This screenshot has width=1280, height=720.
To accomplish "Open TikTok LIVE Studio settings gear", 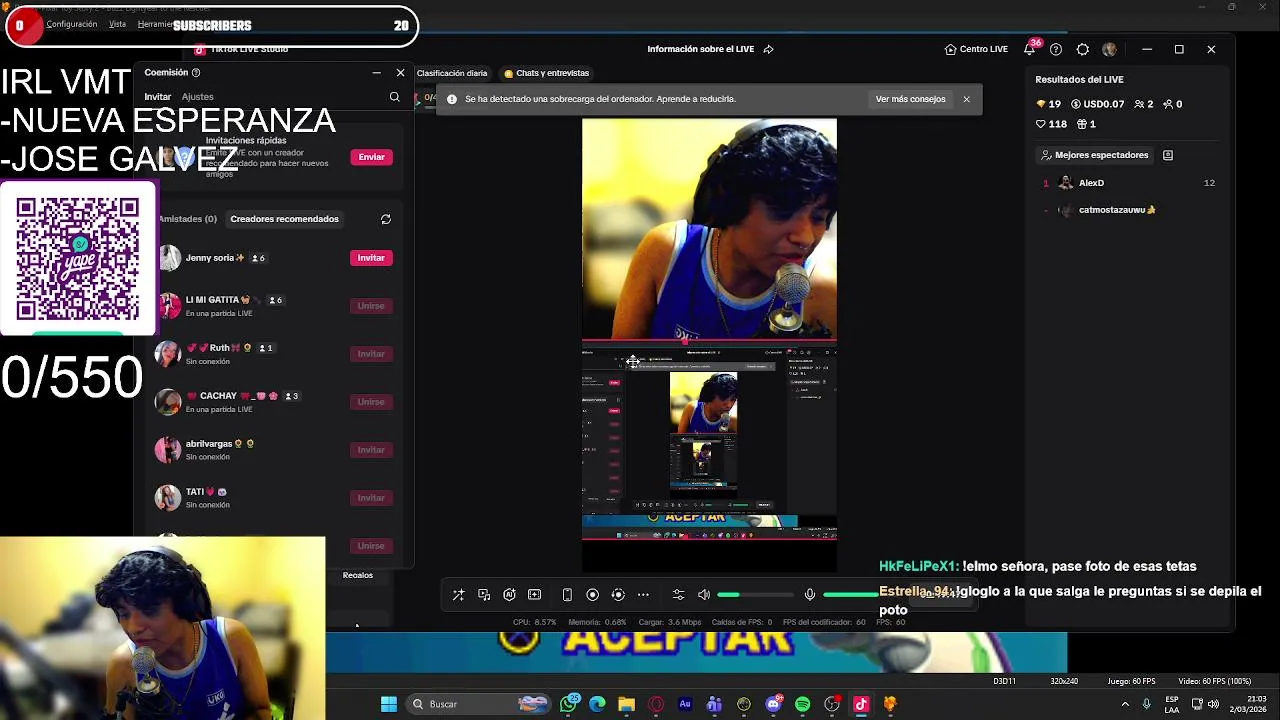I will [1083, 49].
